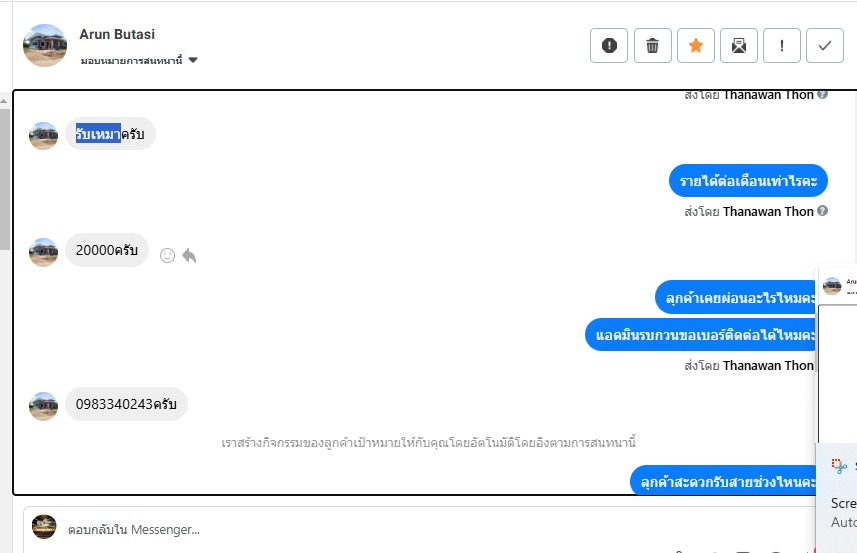Viewport: 857px width, 553px height.
Task: Open Arun Butasi's header profile picture
Action: (x=45, y=45)
